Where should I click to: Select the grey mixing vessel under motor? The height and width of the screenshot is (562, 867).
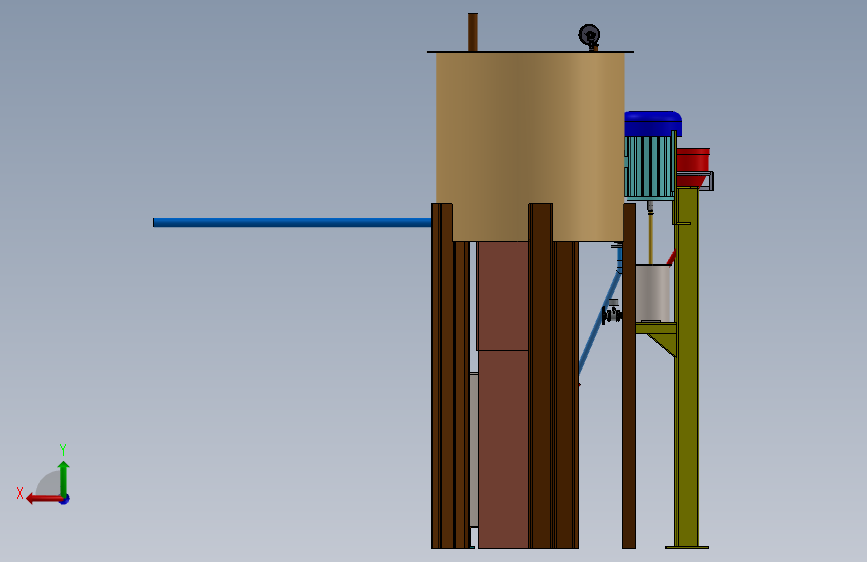click(653, 293)
